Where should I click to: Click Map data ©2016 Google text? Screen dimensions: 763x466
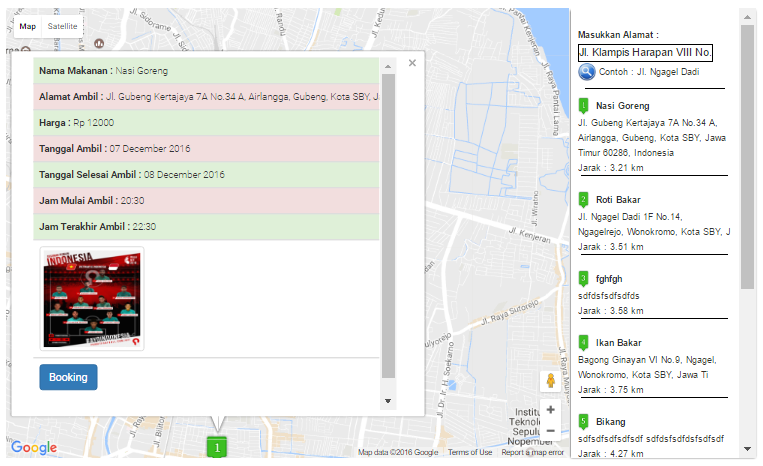[398, 452]
